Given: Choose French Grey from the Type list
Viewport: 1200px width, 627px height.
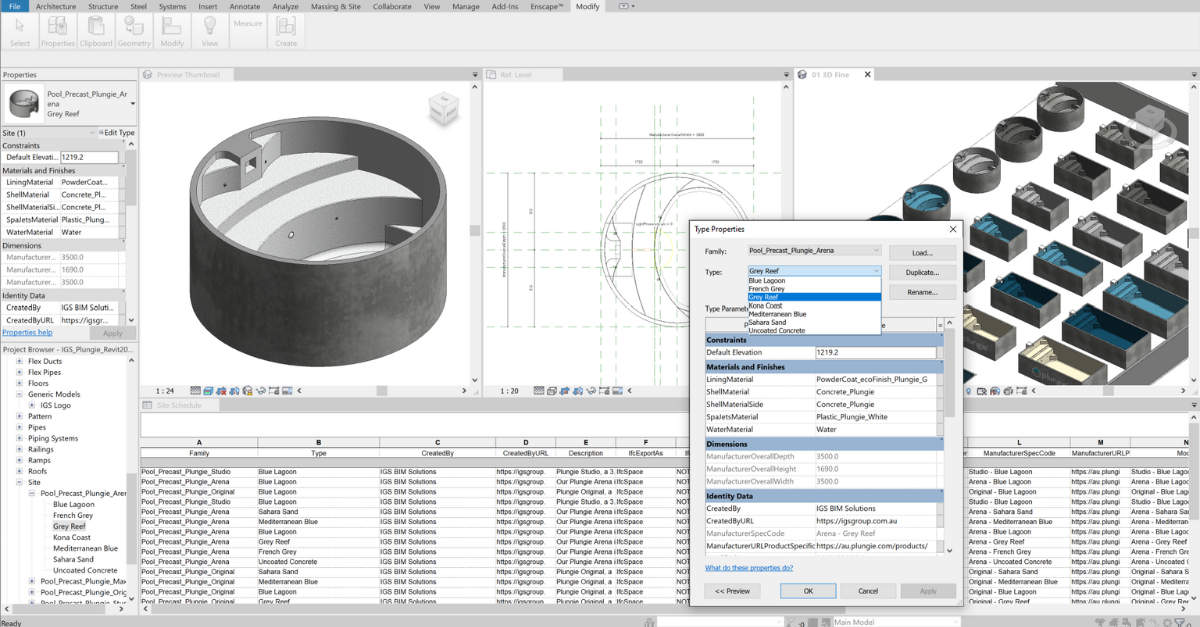Looking at the screenshot, I should pos(814,289).
